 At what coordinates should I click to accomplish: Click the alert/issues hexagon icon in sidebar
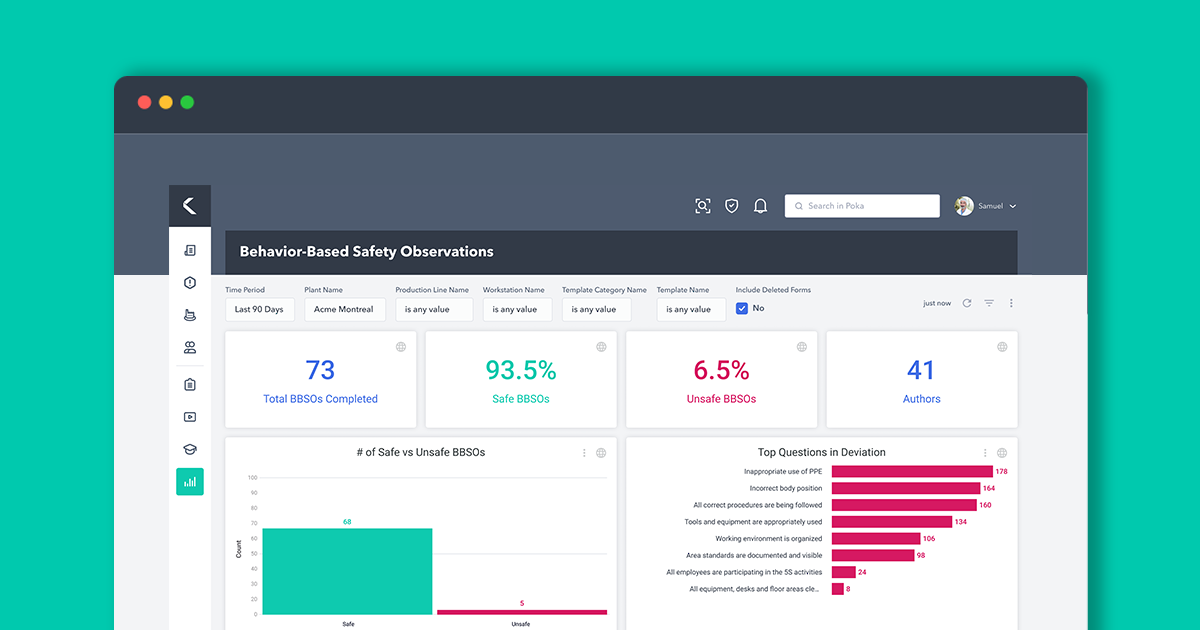tap(190, 283)
